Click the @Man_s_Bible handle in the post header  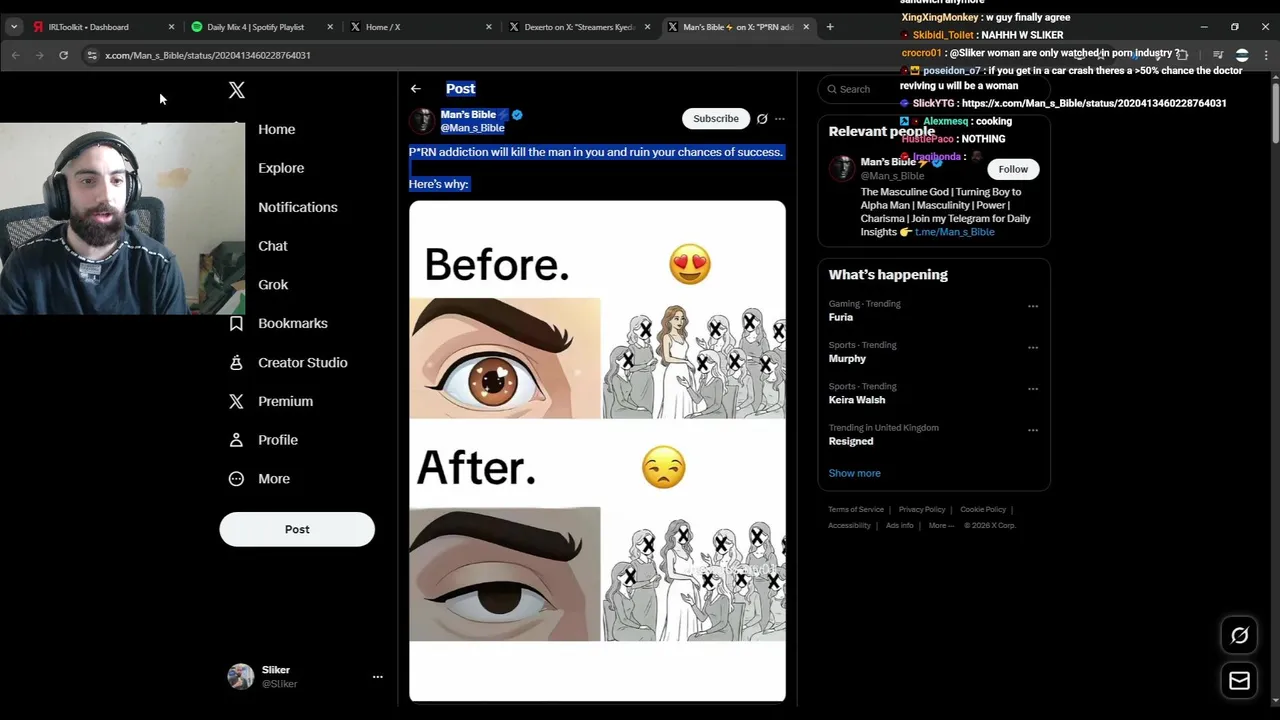[x=472, y=128]
